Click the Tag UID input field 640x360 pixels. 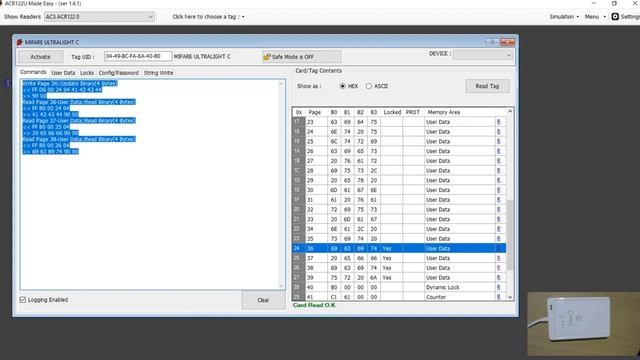[138, 56]
